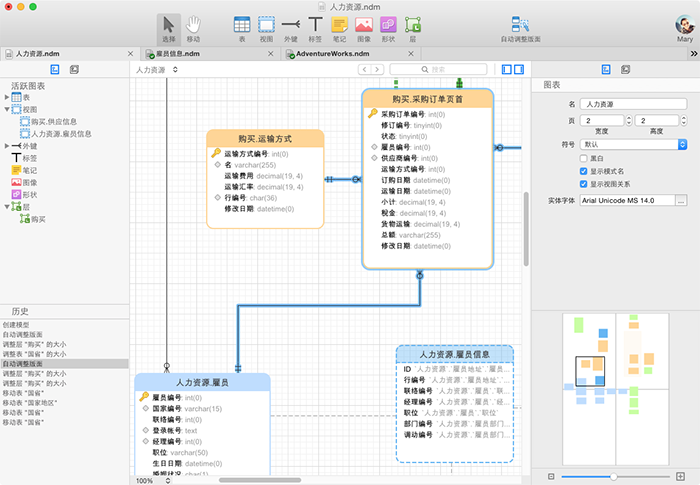The image size is (700, 485).
Task: Toggle the 黑白 checkbox
Action: click(583, 158)
